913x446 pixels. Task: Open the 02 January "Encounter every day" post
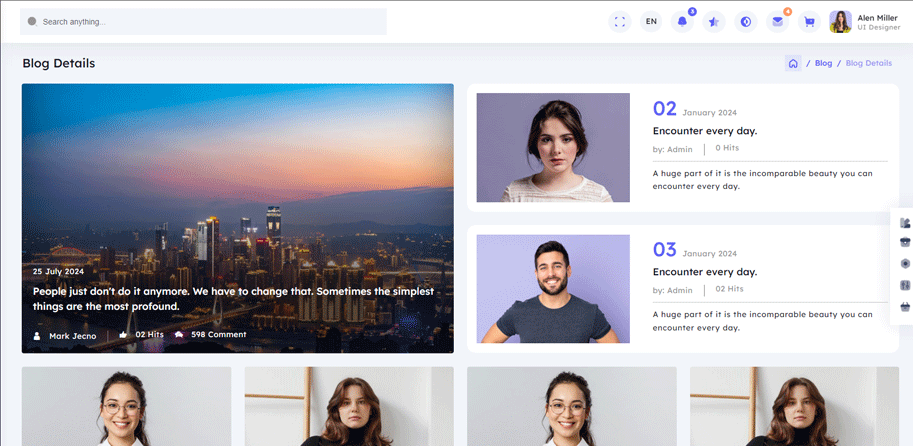coord(704,131)
